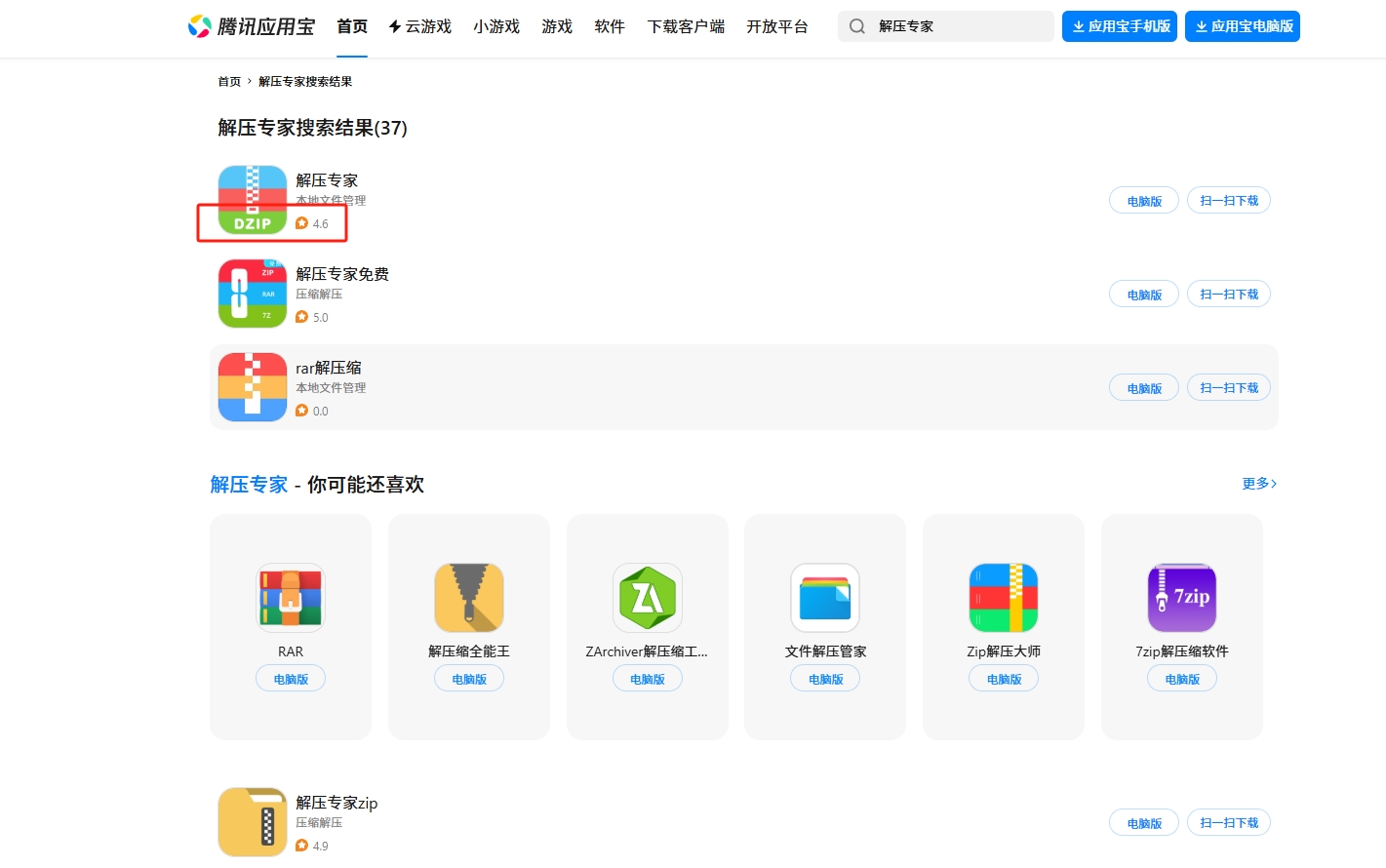Expand 更多 recommendations link

coord(1259,484)
